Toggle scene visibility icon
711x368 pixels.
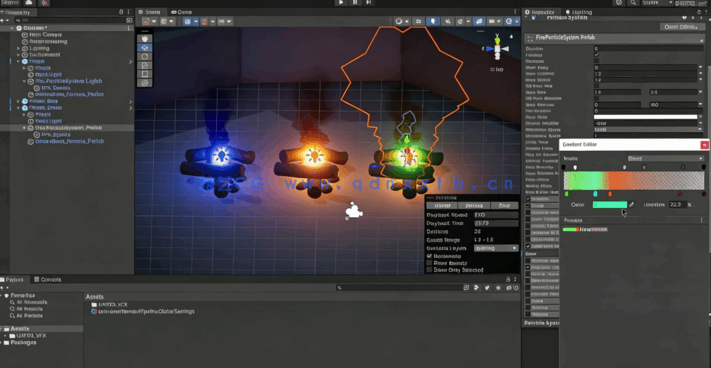(479, 21)
